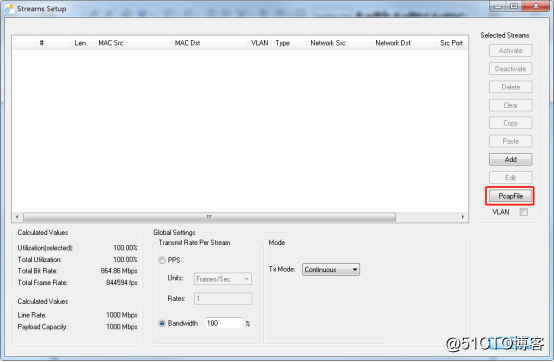This screenshot has width=554, height=362.
Task: Click the Bandwidth percentage input field
Action: 224,323
